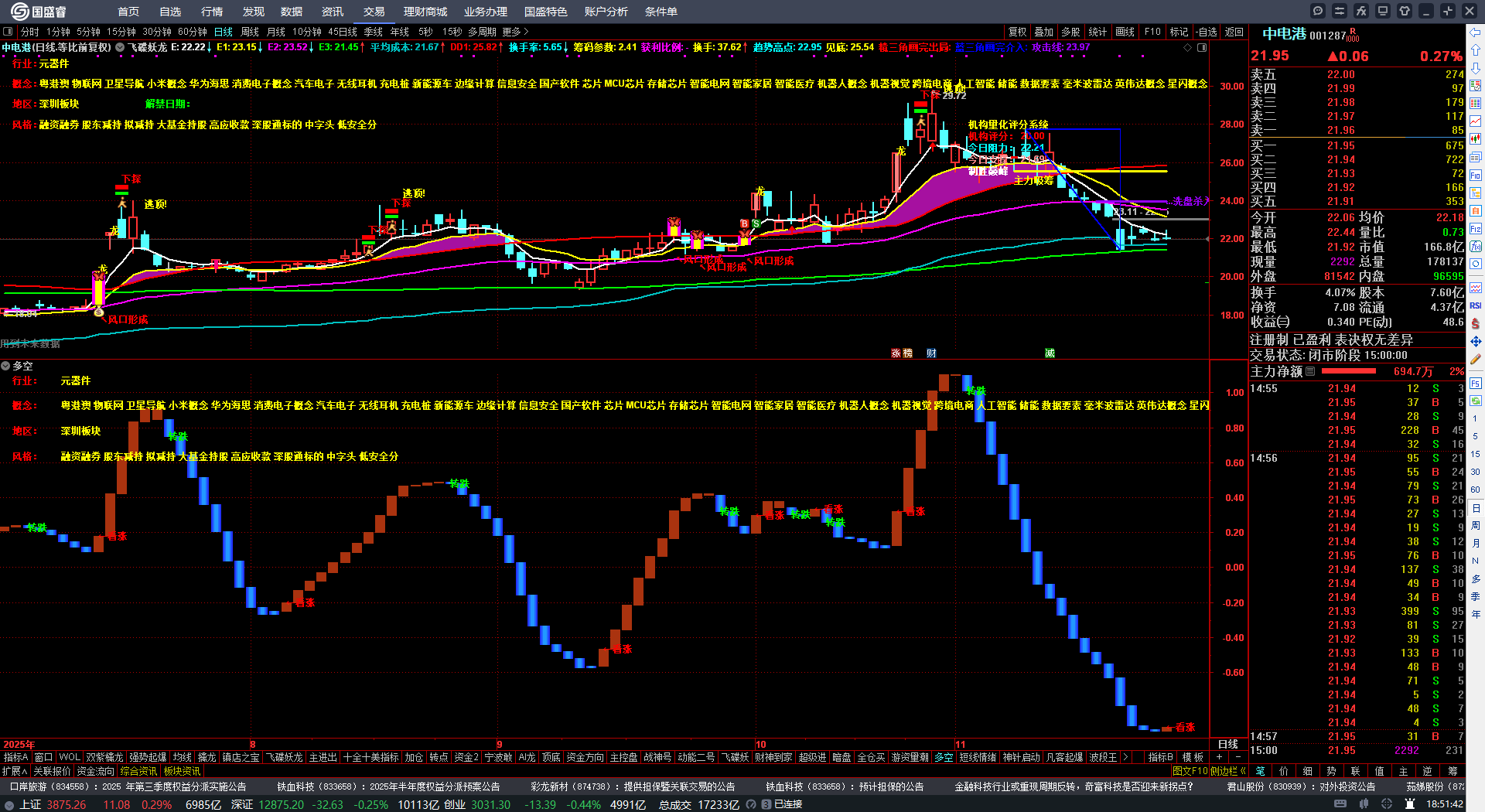Screen dimensions: 1485x812
Task: Open the fx formula manager icon
Action: (1361, 11)
